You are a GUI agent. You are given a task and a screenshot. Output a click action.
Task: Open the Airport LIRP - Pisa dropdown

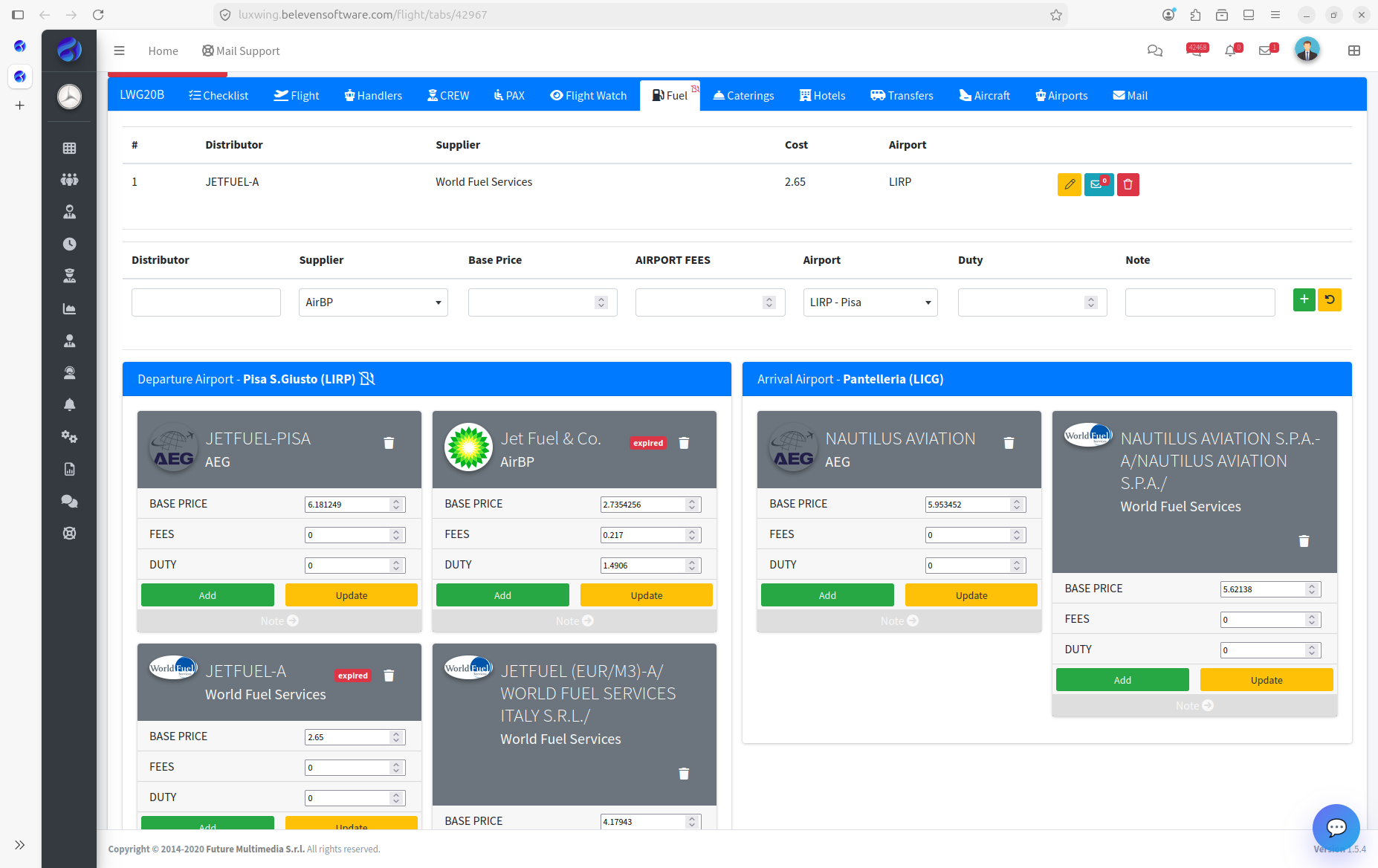pos(870,302)
